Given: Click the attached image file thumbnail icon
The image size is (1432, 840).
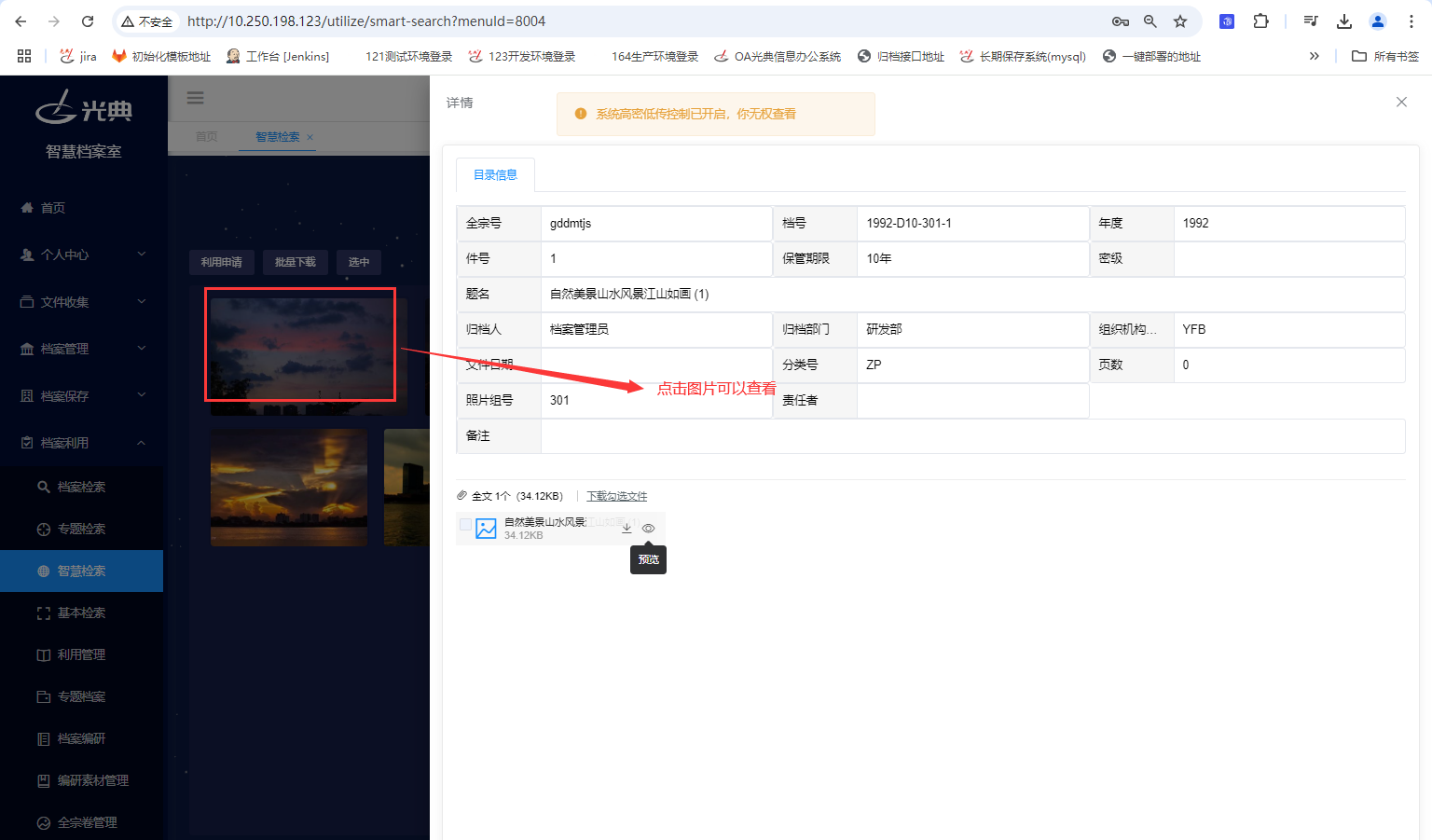Looking at the screenshot, I should [486, 529].
